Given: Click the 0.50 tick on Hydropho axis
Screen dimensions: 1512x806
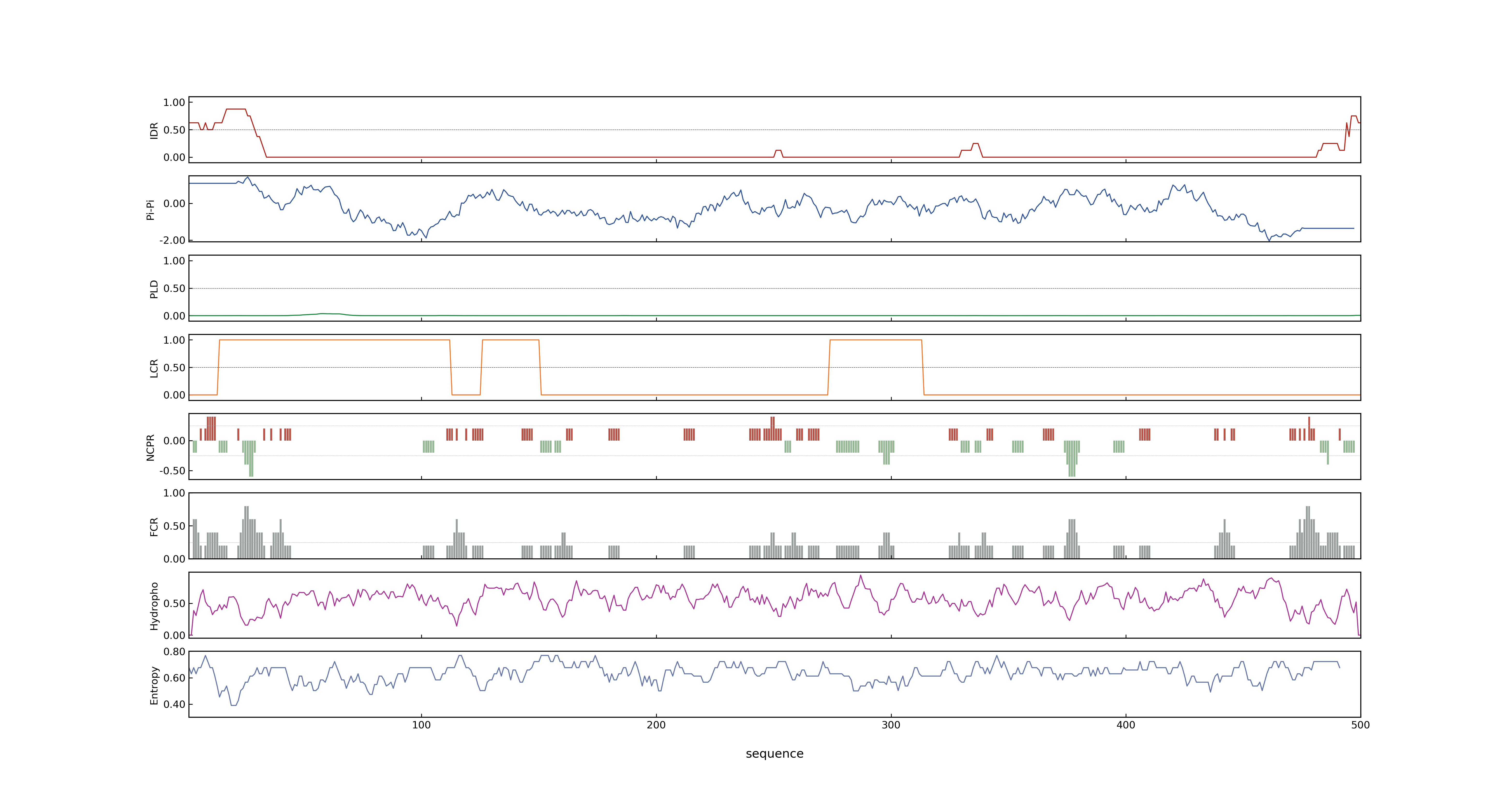Looking at the screenshot, I should point(174,604).
